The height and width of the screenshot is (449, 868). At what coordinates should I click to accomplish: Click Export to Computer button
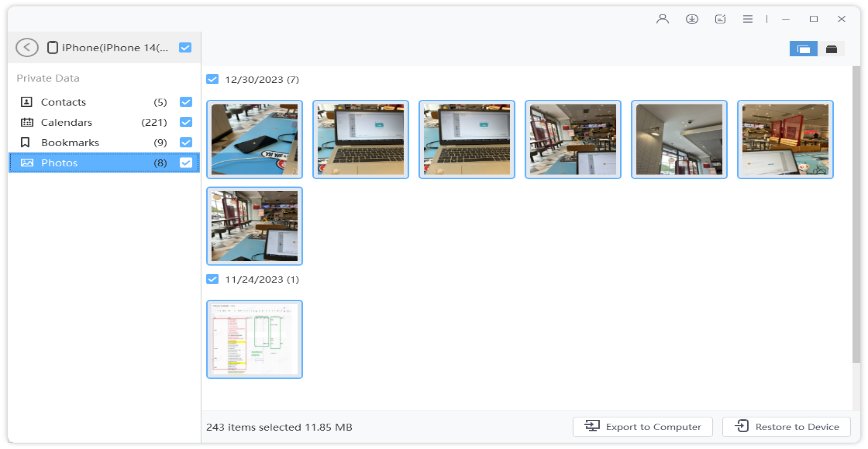[643, 427]
